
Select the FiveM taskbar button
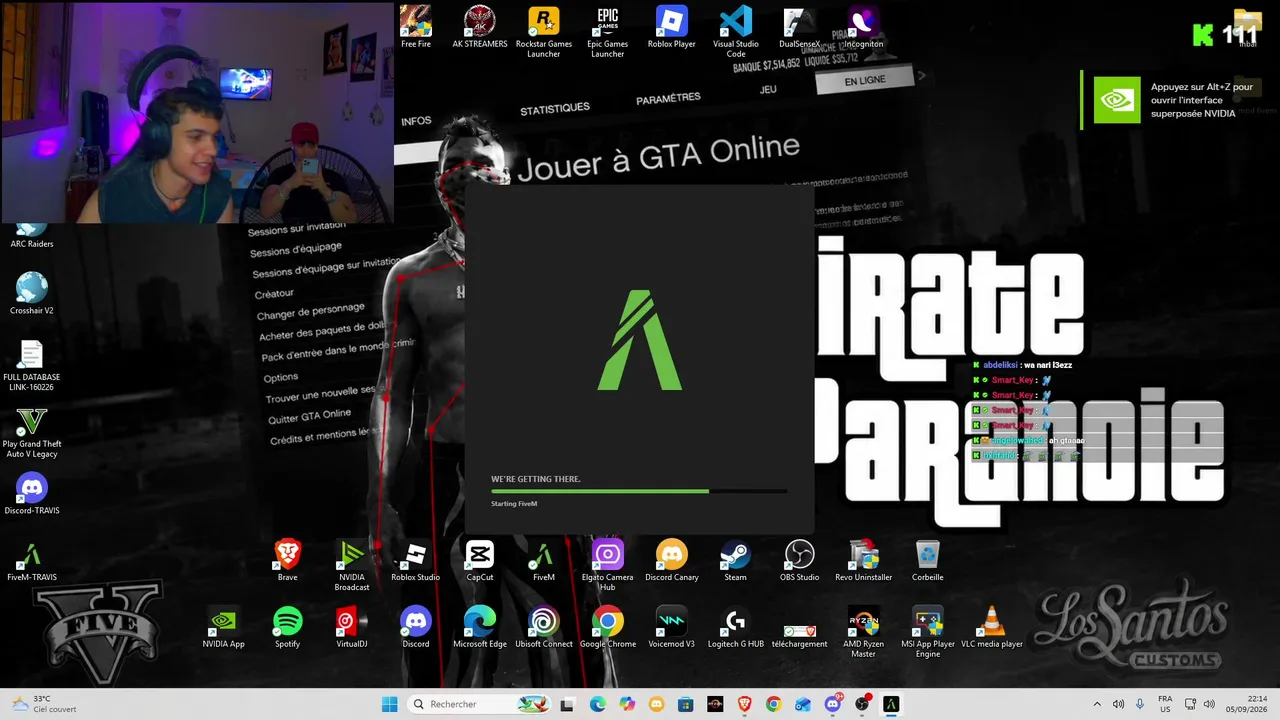pos(890,704)
